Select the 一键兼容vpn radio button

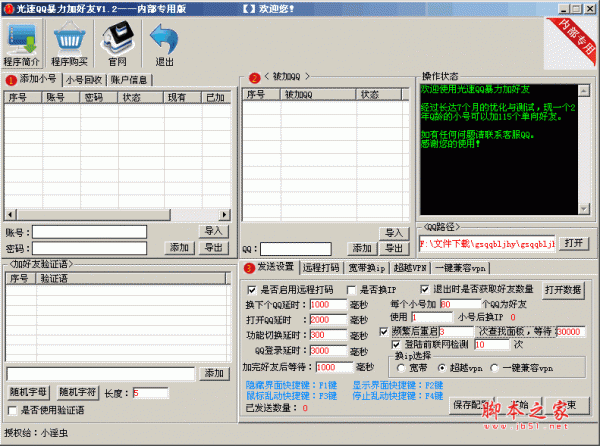coord(494,368)
